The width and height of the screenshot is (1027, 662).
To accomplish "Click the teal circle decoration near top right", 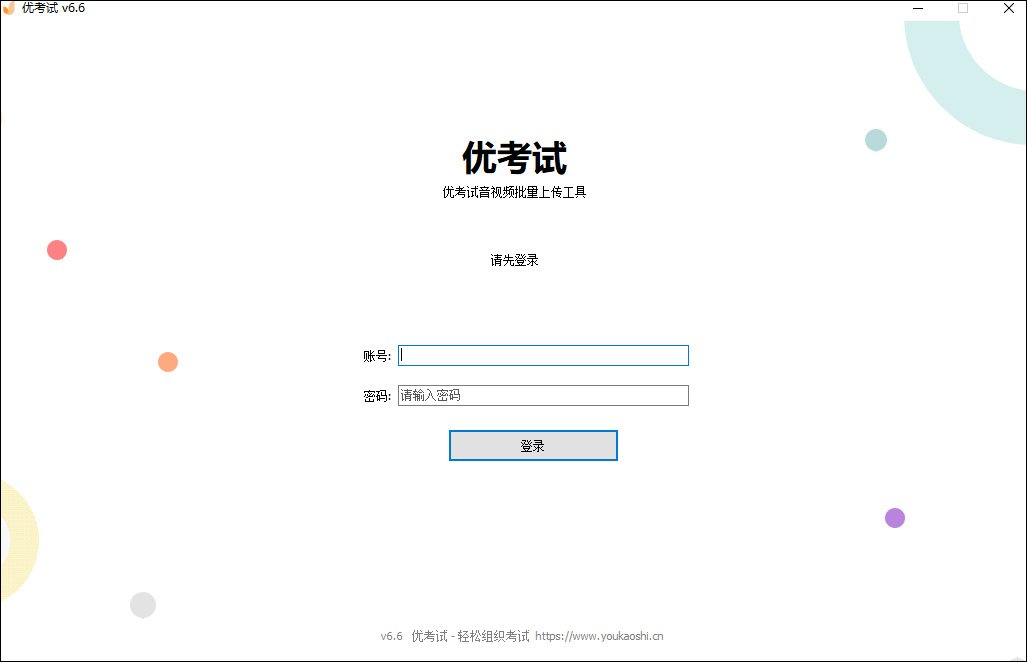I will 875,140.
